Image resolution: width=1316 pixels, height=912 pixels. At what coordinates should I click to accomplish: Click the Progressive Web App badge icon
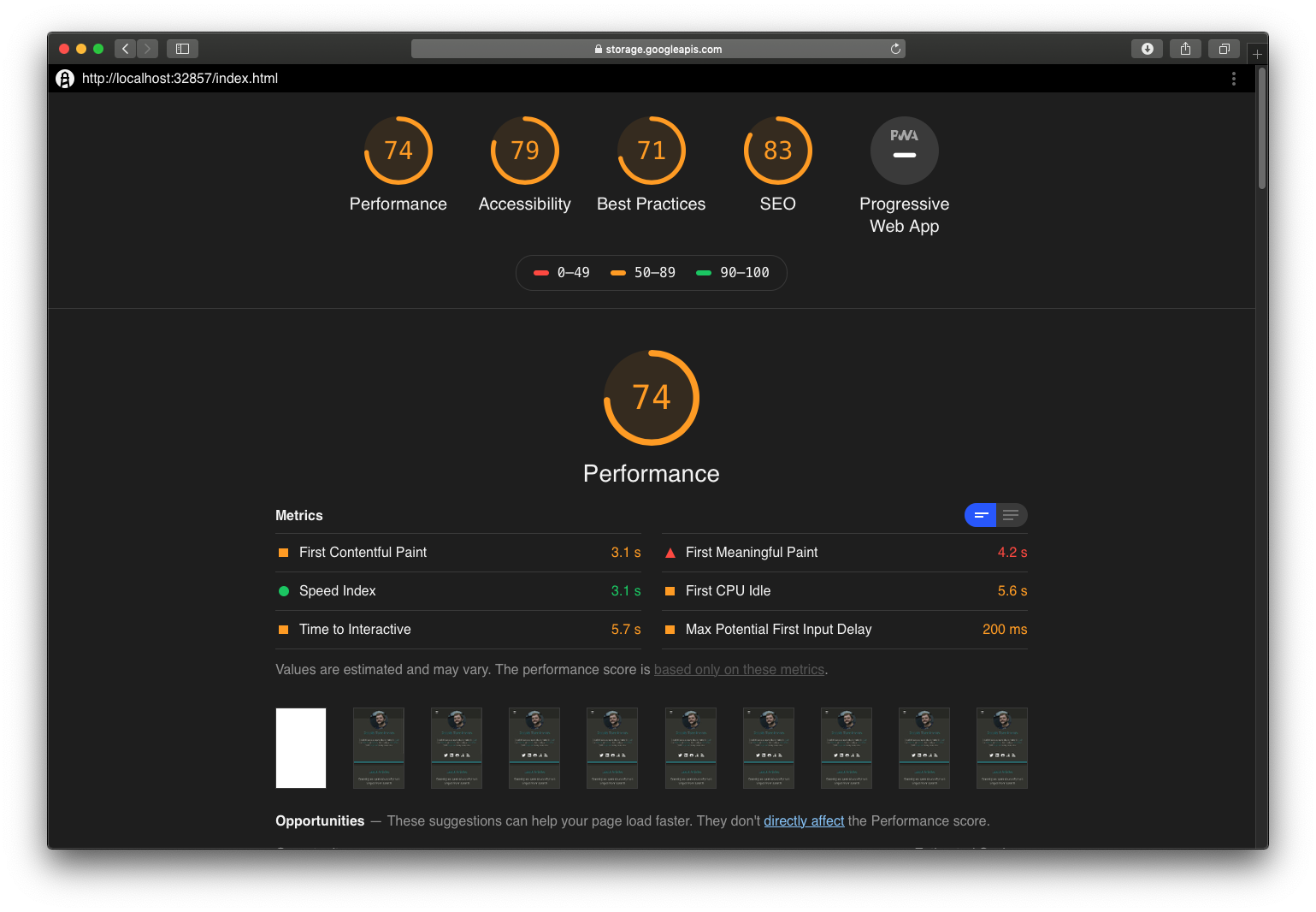(x=904, y=151)
